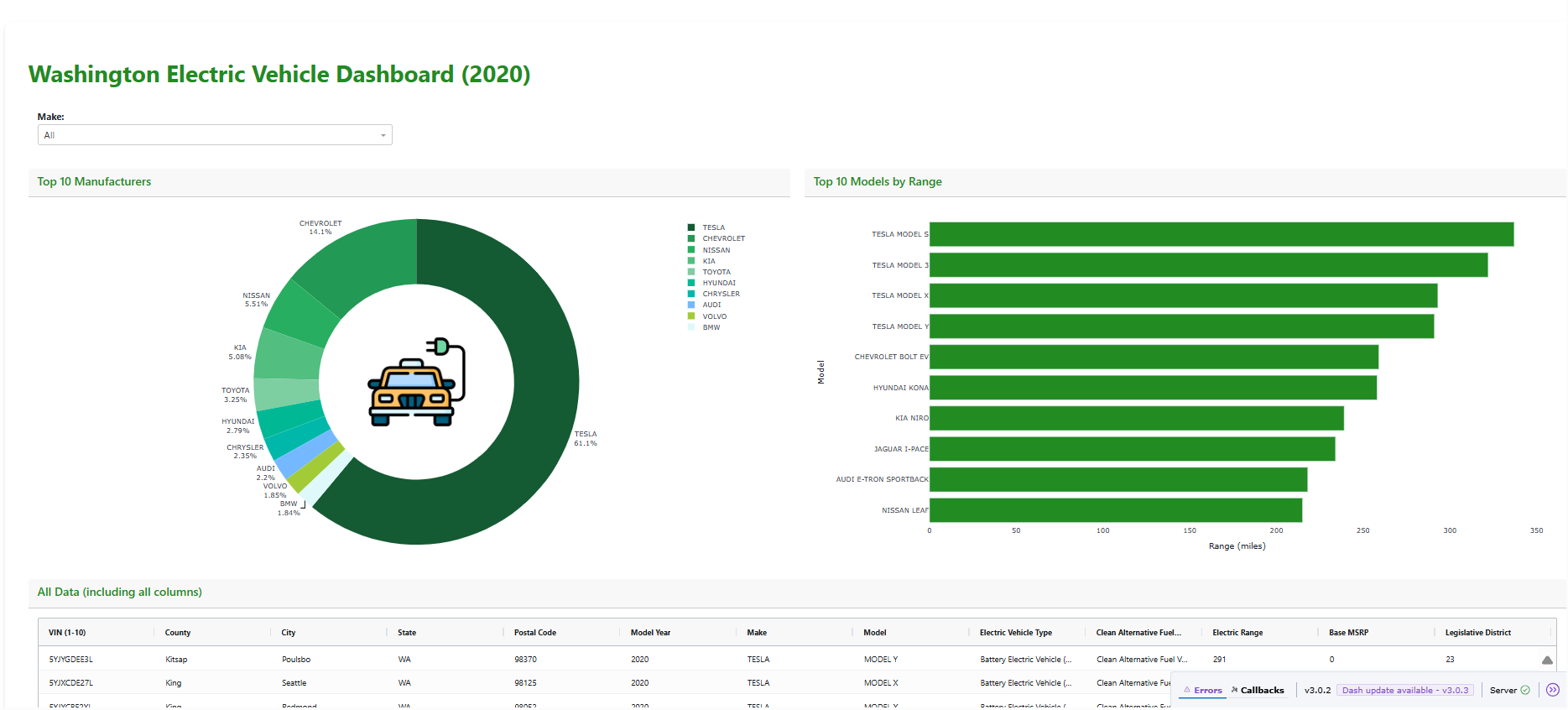Click the Callbacks icon in debug bar

click(x=1234, y=690)
